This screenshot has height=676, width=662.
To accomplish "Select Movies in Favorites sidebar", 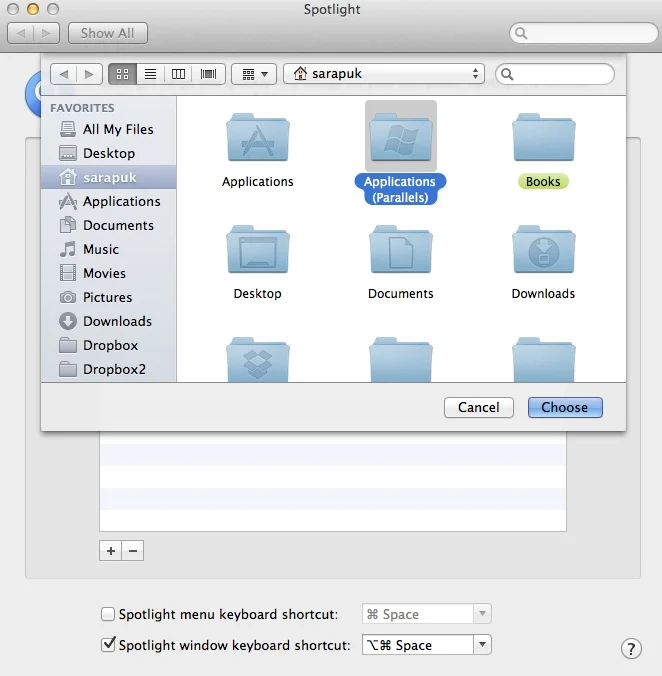I will click(x=109, y=273).
